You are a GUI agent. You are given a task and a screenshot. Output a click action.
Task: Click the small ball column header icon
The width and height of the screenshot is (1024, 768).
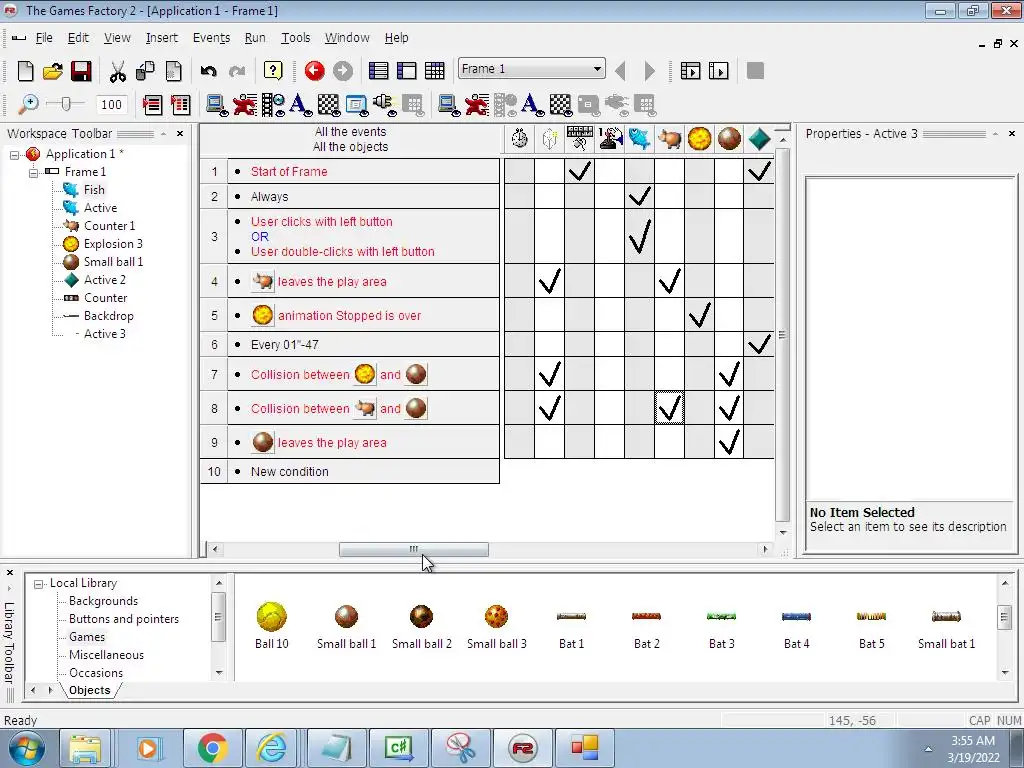729,138
